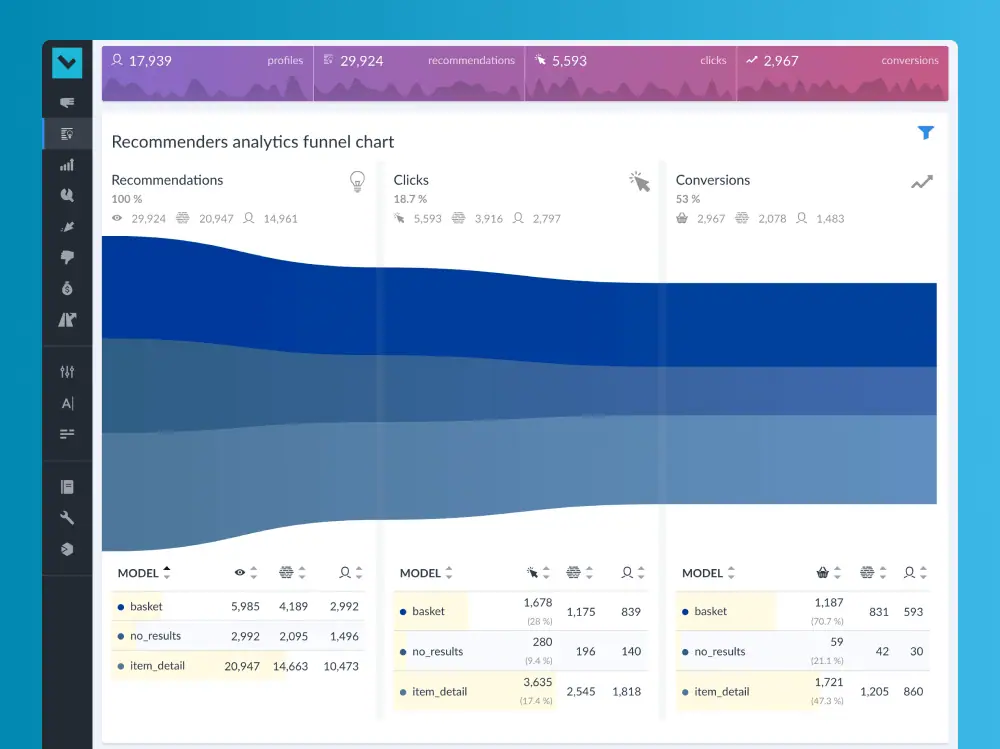Sort Conversions table by basket icon column
The image size is (1000, 749).
(x=829, y=573)
